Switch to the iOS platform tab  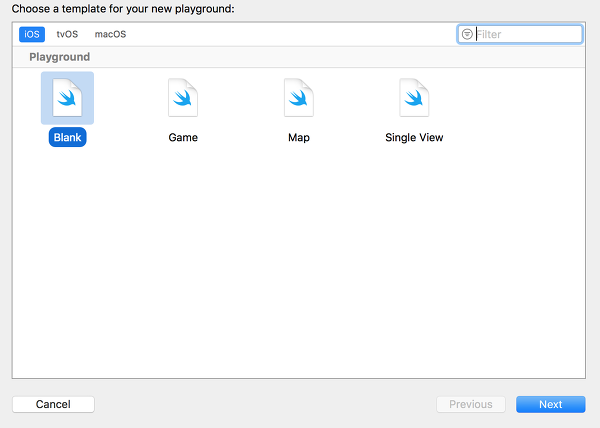click(32, 34)
